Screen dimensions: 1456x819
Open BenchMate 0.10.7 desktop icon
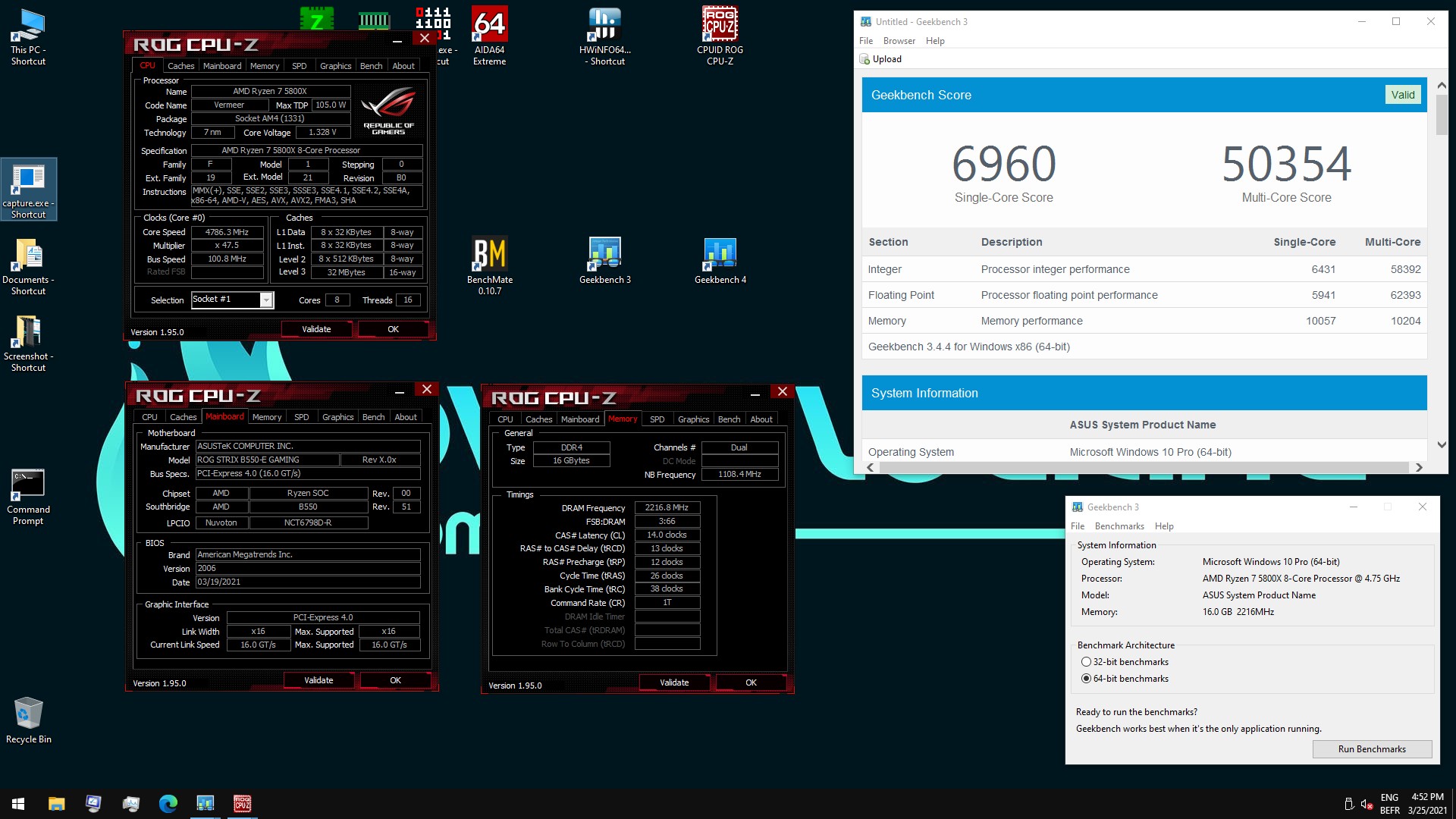click(489, 266)
